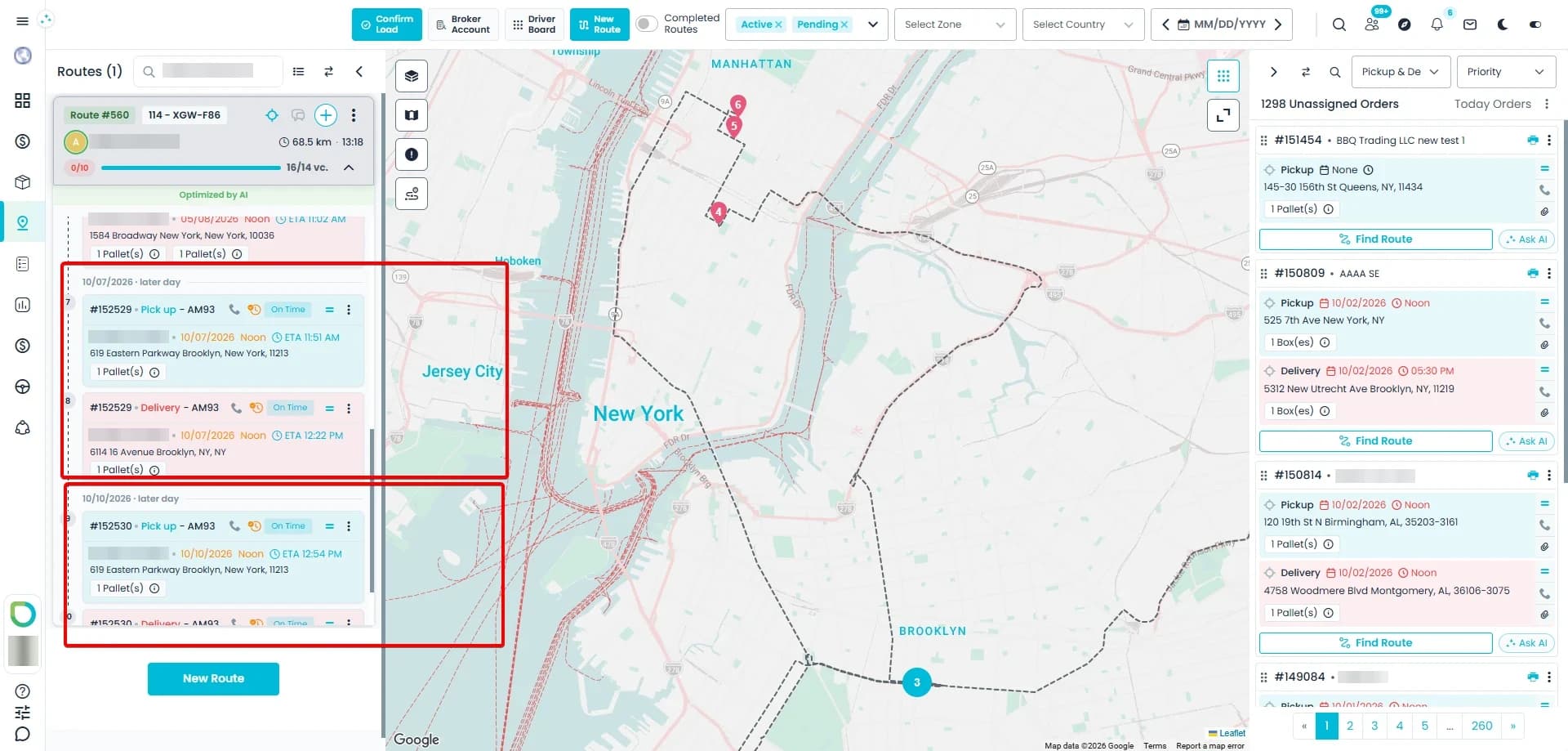Click the Route #560 progress bar
The image size is (1568, 751).
click(190, 168)
